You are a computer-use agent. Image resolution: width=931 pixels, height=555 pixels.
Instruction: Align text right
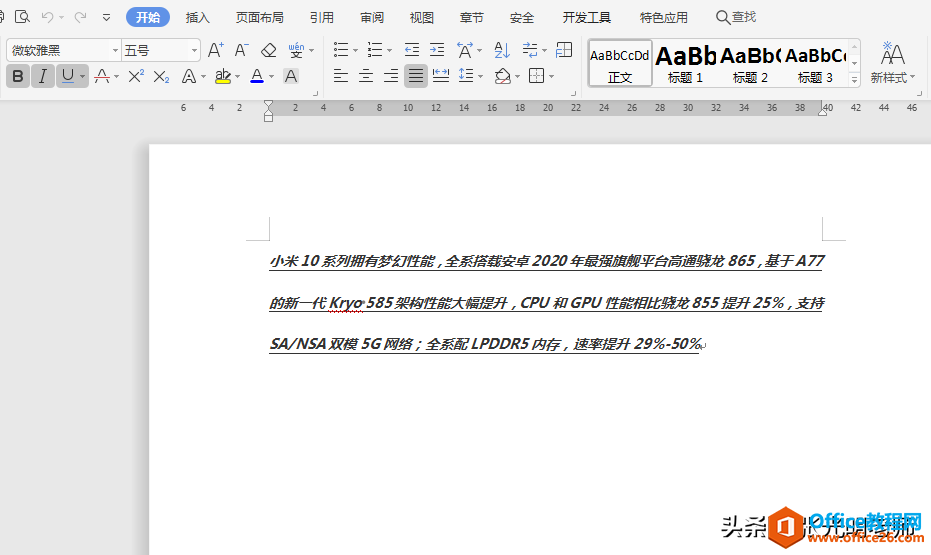[391, 76]
